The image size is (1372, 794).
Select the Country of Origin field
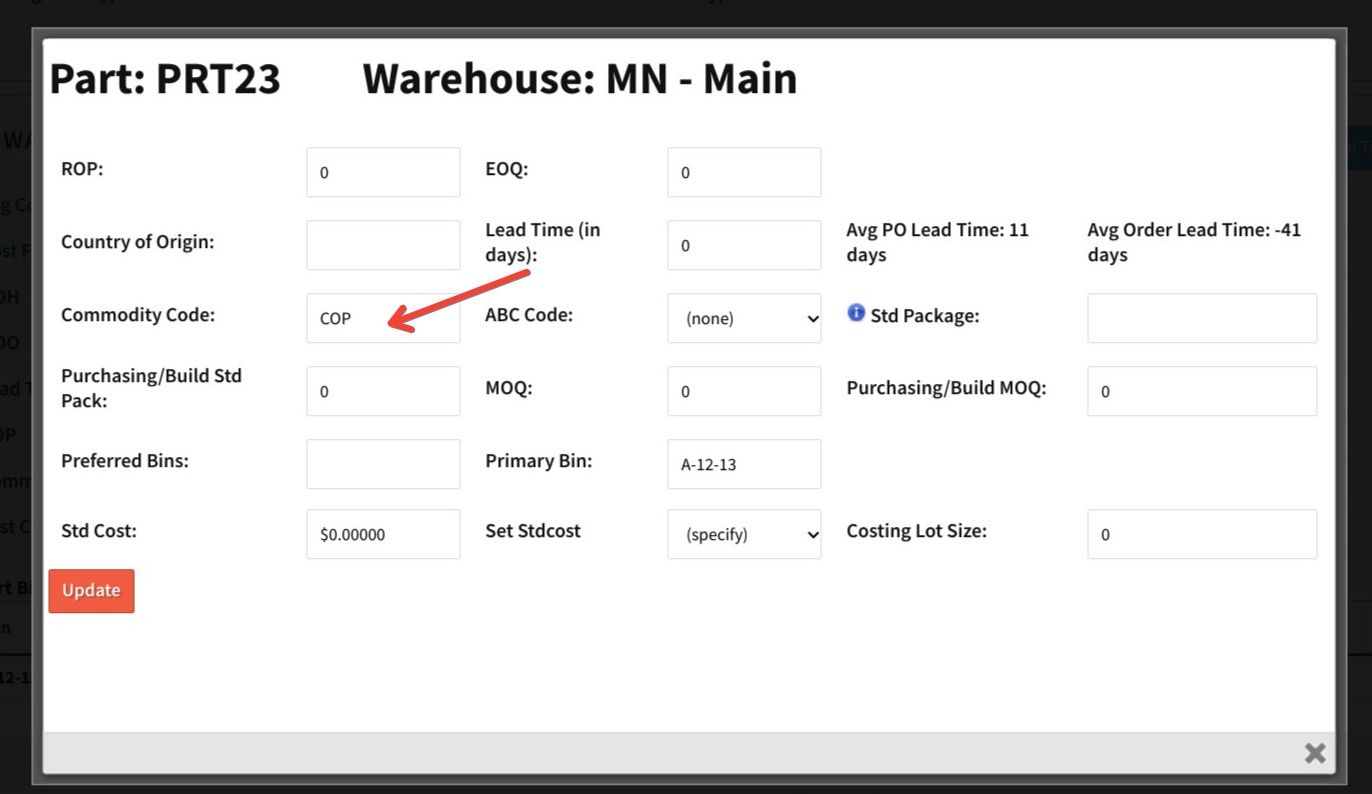[x=383, y=245]
